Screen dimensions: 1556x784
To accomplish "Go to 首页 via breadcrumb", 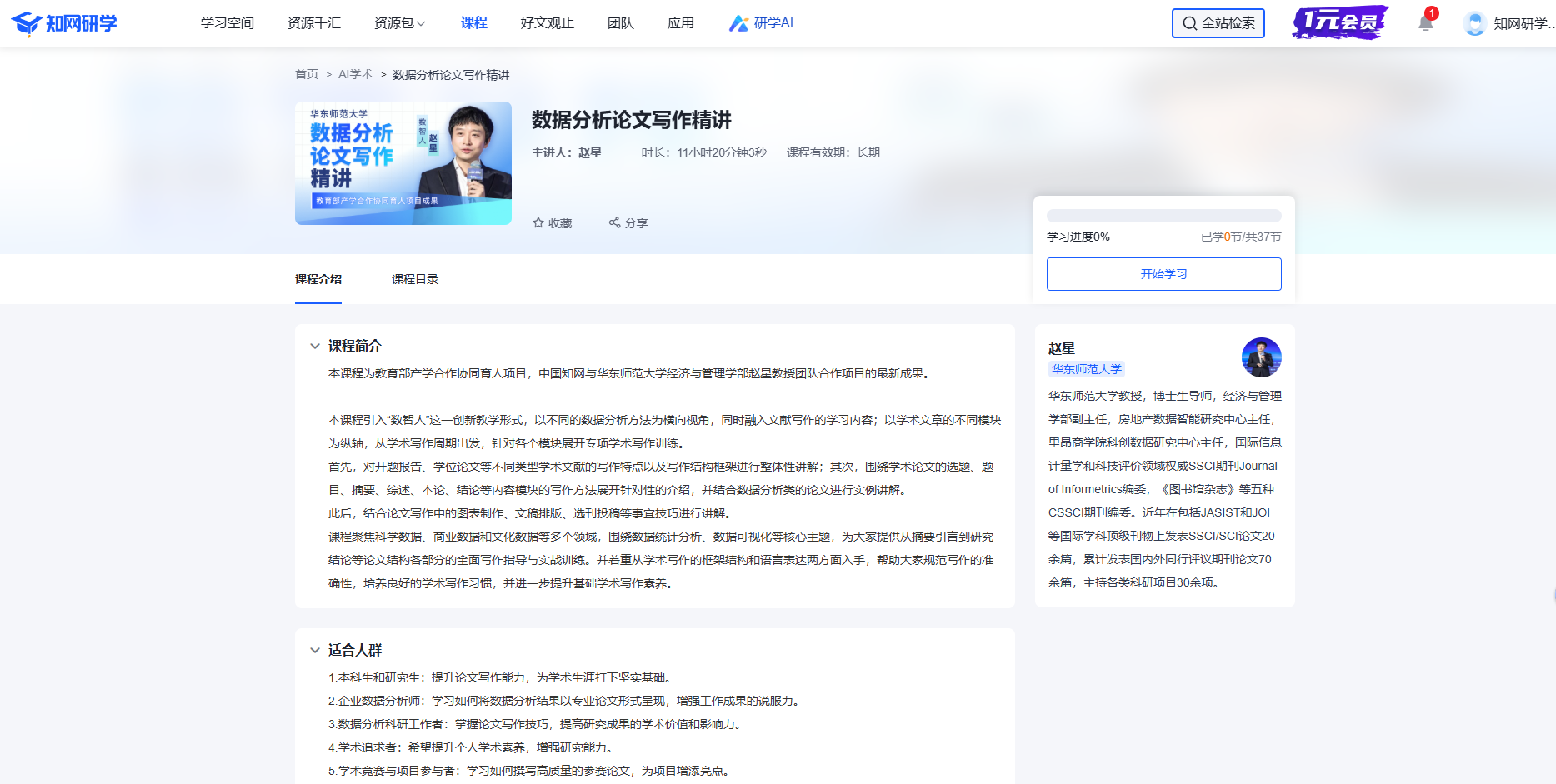I will point(307,75).
